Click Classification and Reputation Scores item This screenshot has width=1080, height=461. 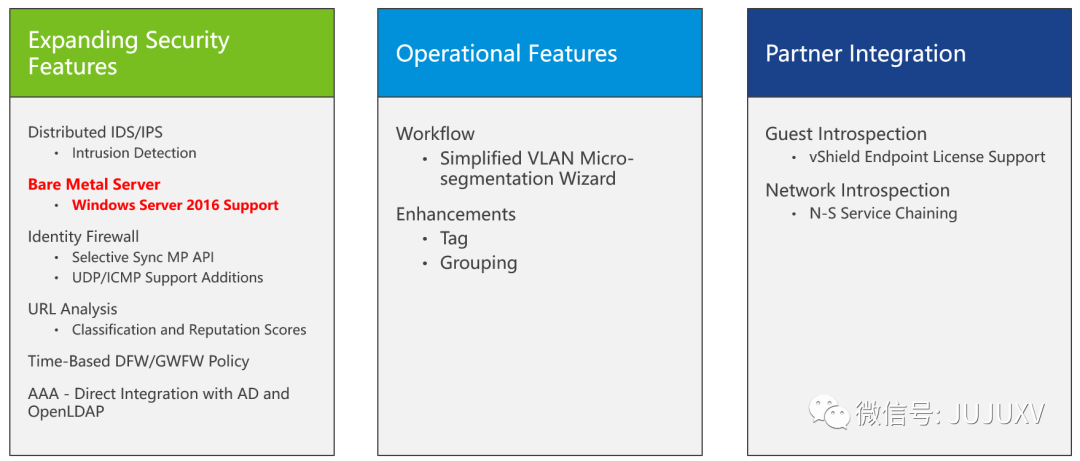(189, 330)
